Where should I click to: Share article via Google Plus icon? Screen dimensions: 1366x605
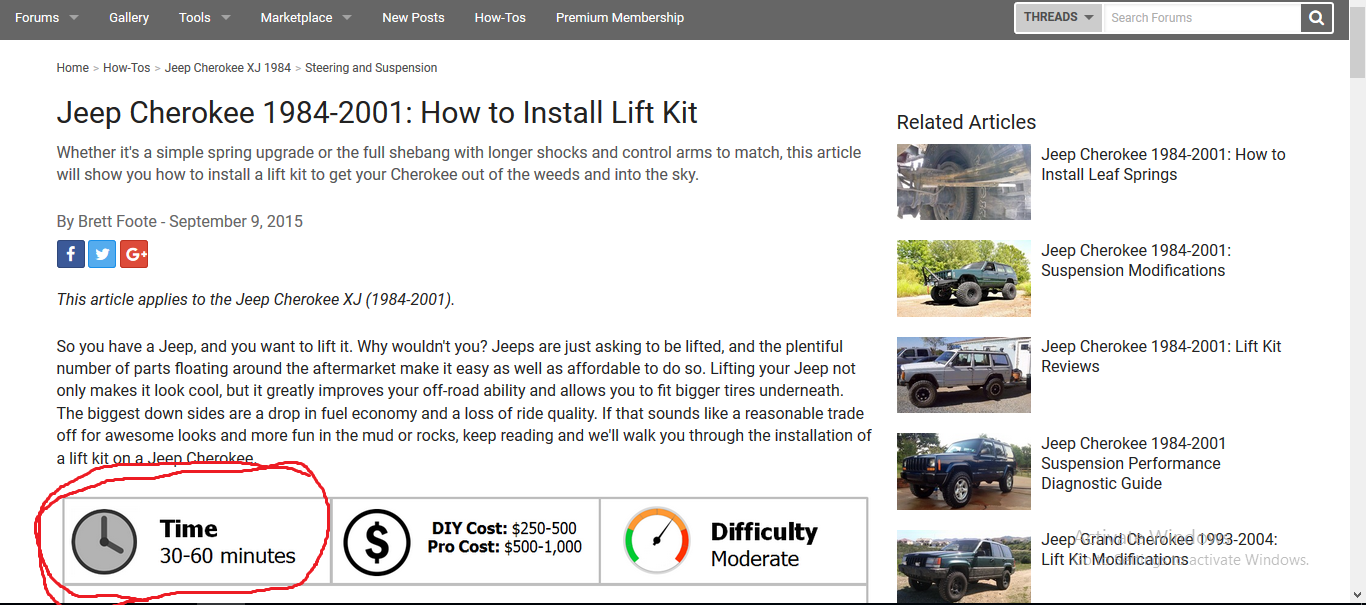[134, 254]
